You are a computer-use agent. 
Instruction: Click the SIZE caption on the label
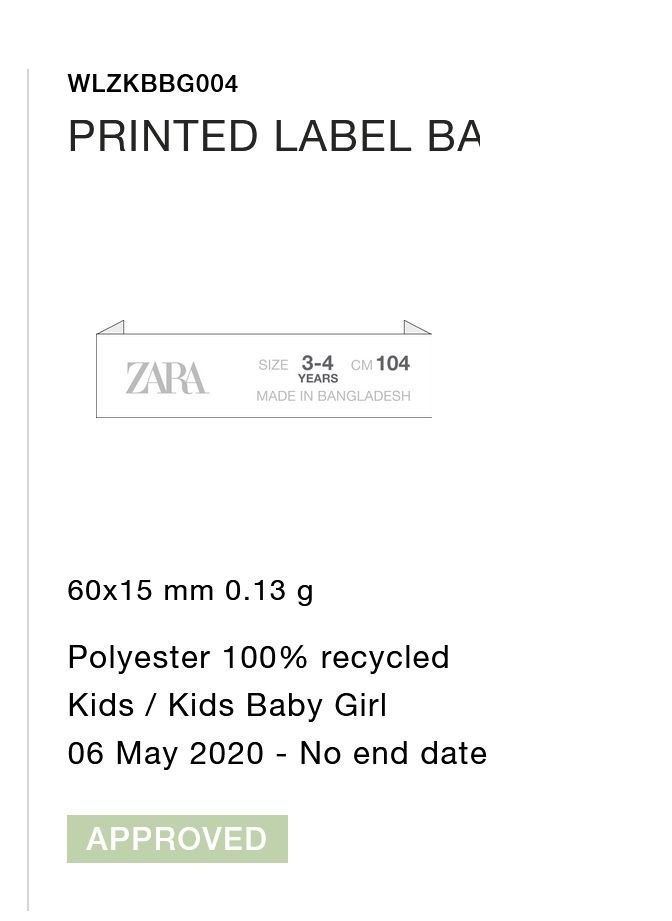pyautogui.click(x=273, y=365)
